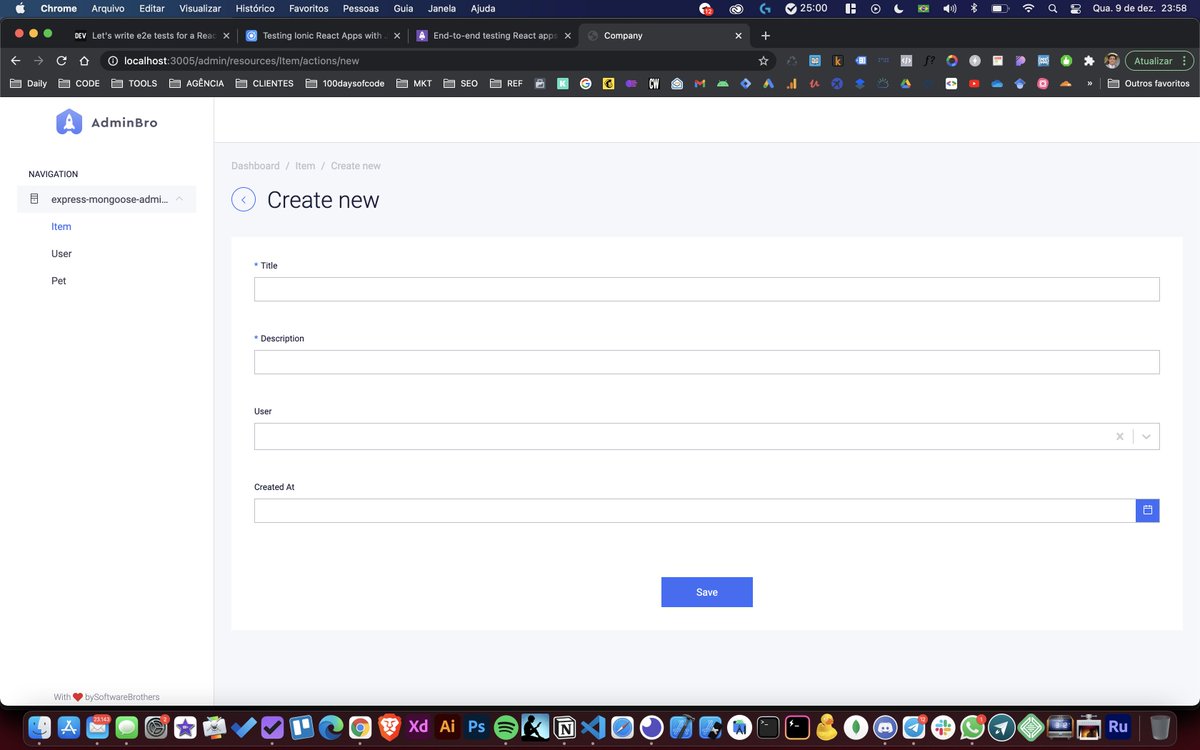The image size is (1200, 750).
Task: Open the SEO bookmarks folder
Action: pos(460,83)
